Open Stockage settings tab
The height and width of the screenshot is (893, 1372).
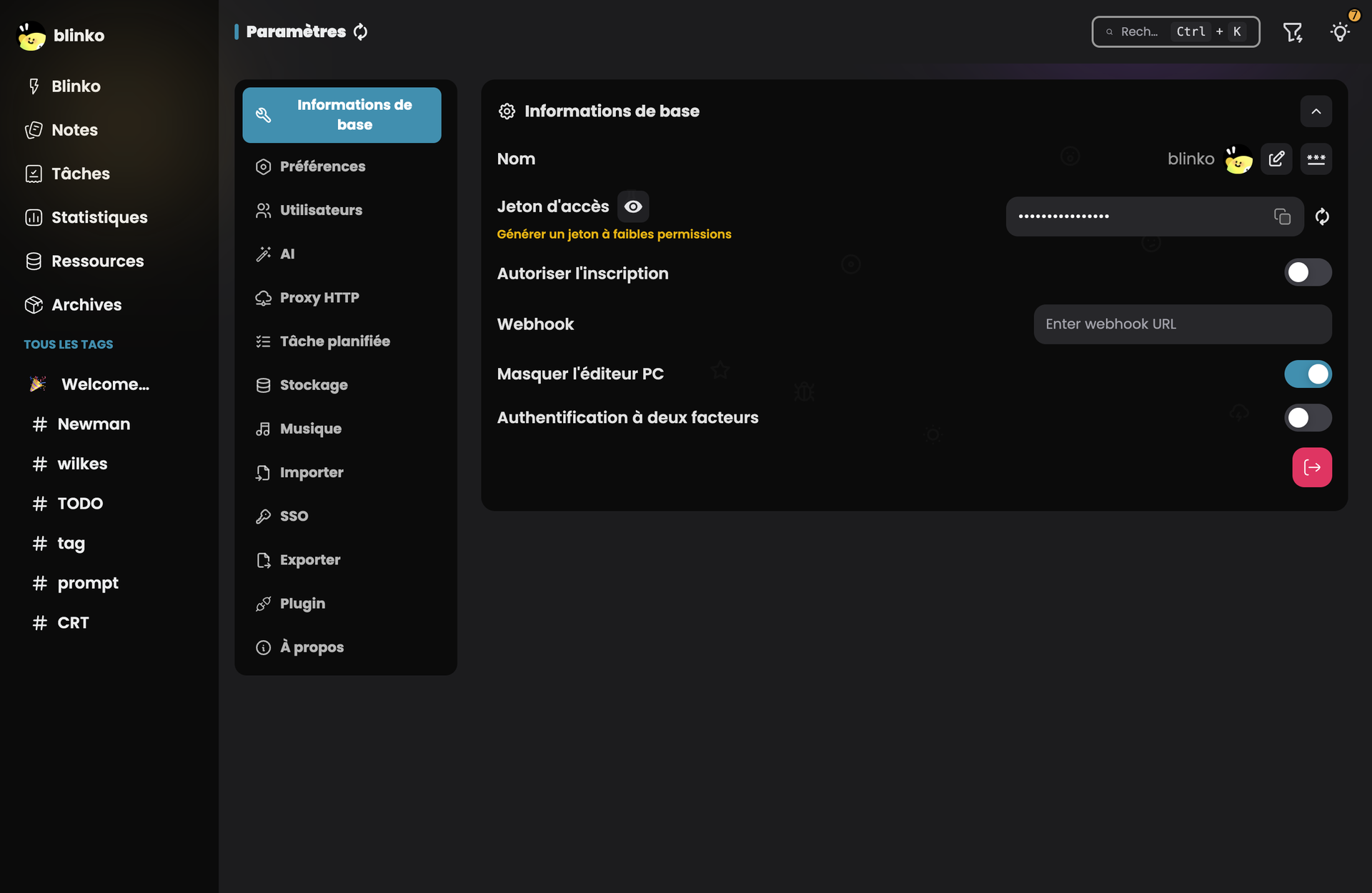pos(342,385)
